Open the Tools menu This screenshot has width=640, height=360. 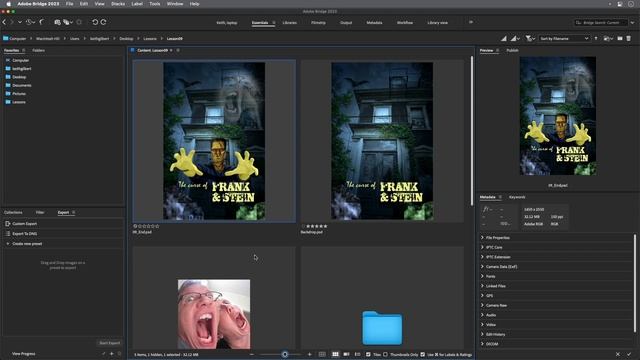click(155, 4)
